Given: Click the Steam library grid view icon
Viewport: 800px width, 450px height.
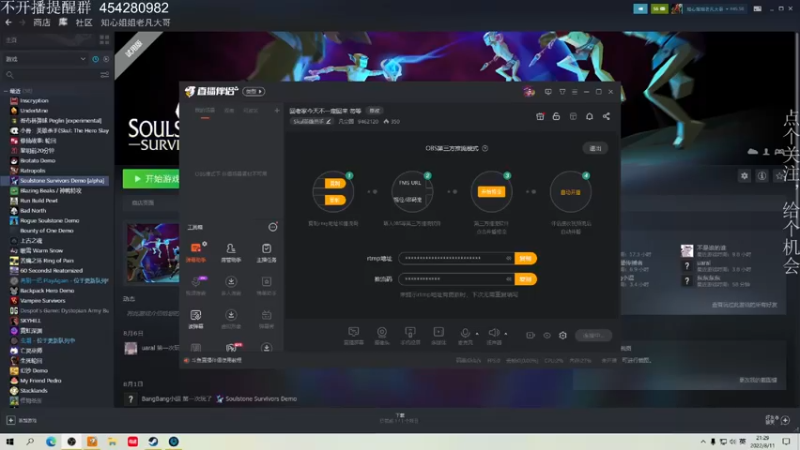Looking at the screenshot, I should coord(105,39).
